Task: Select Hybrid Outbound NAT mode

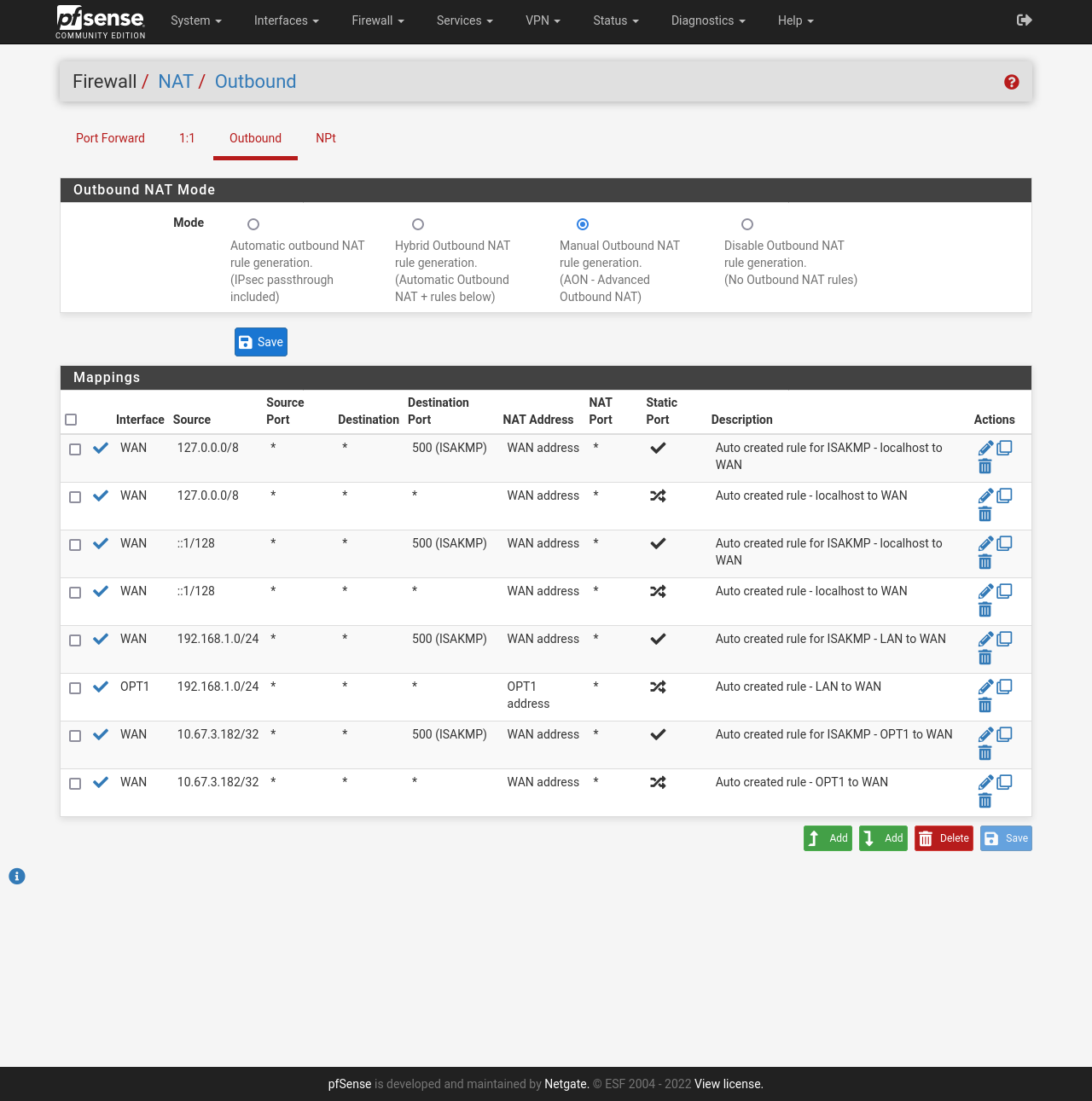Action: click(418, 224)
